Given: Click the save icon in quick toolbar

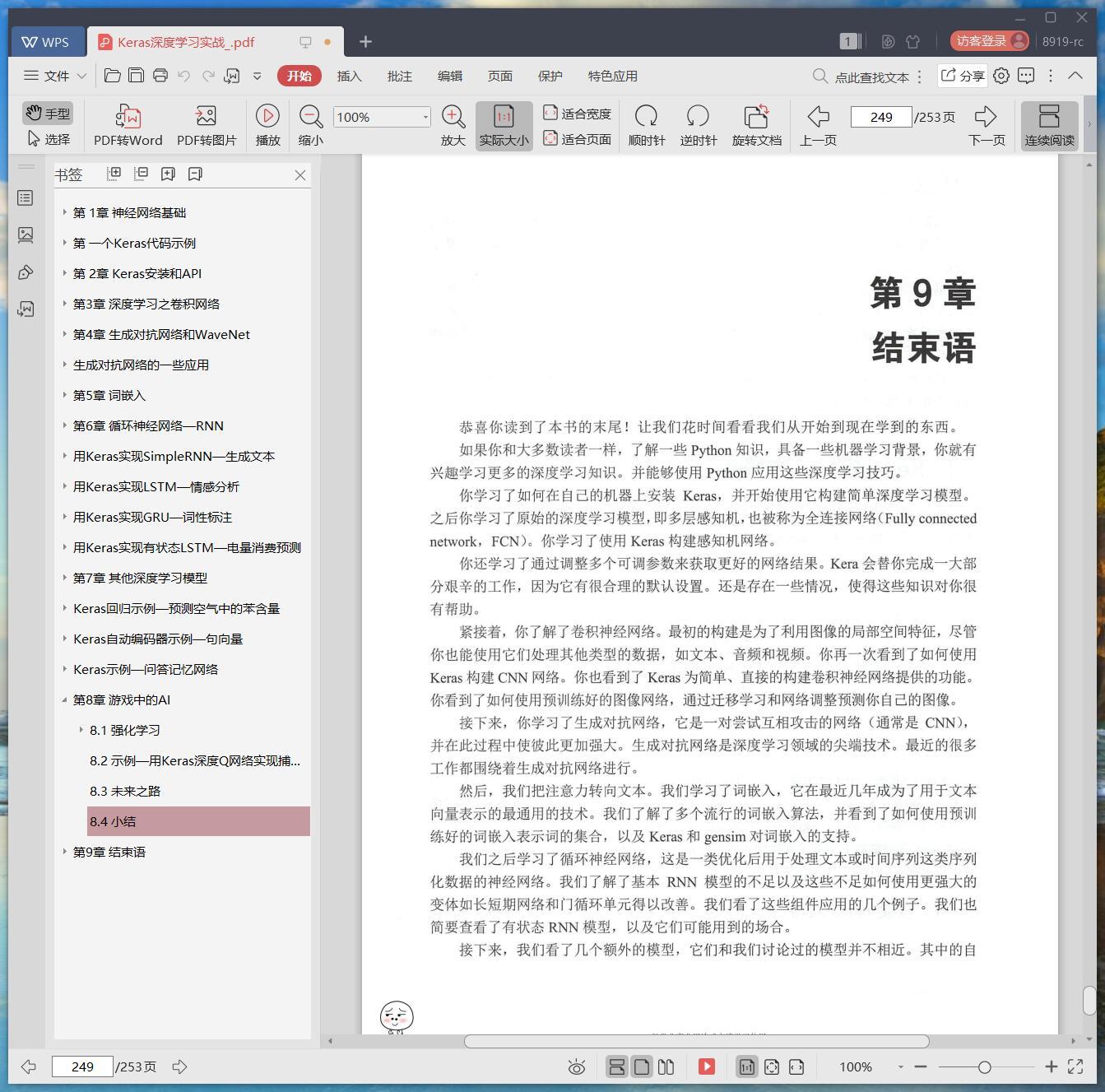Looking at the screenshot, I should tap(136, 76).
